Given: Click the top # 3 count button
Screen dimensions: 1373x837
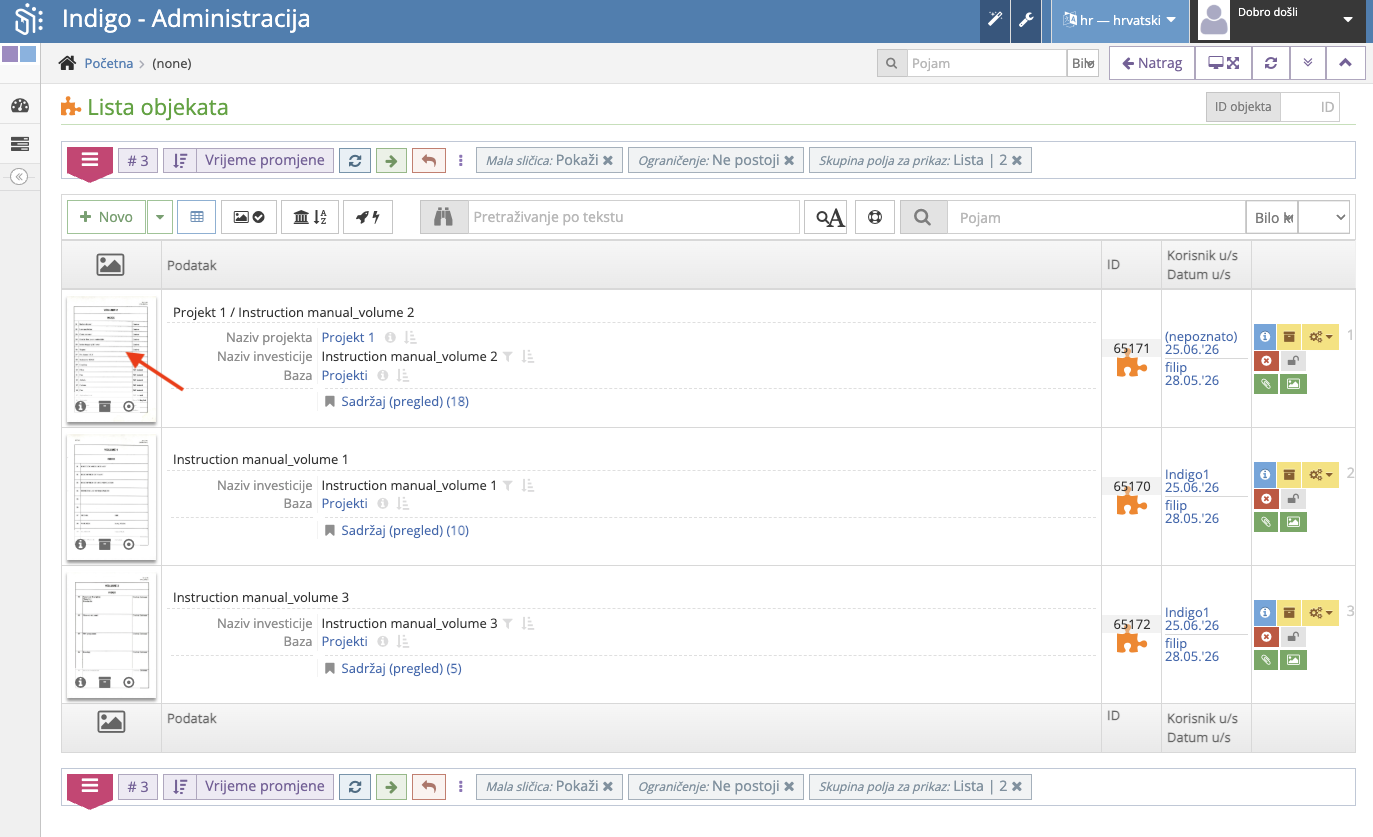Looking at the screenshot, I should pos(138,160).
